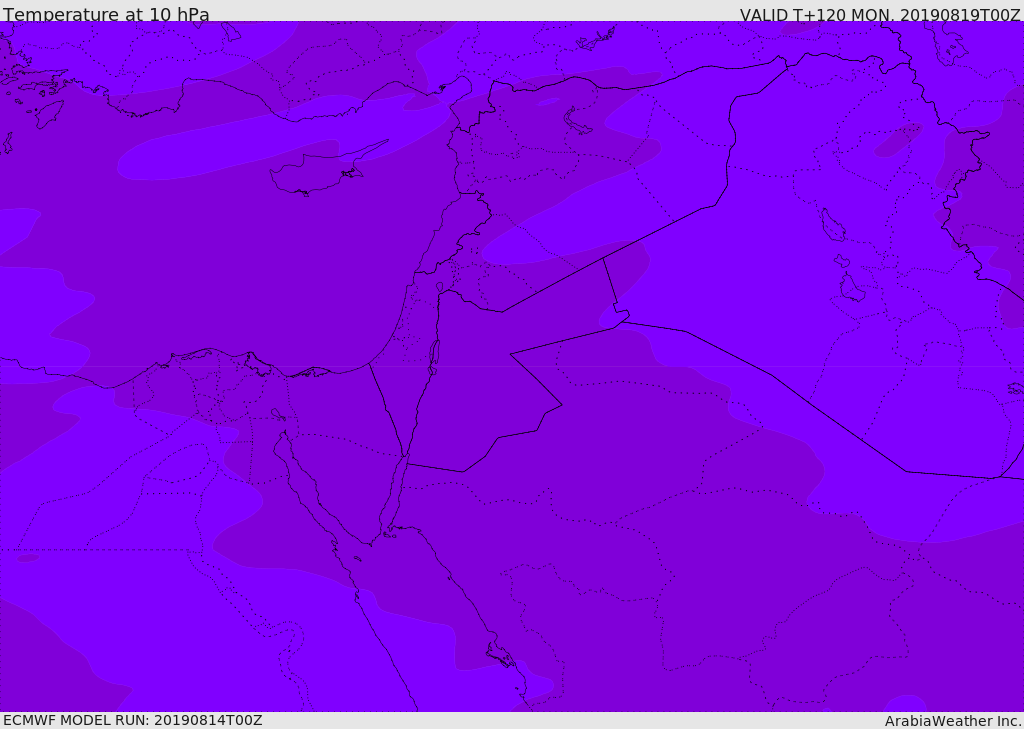This screenshot has height=729, width=1024.
Task: Click the 'Temperature at 10 hPa' title text
Action: click(x=106, y=14)
